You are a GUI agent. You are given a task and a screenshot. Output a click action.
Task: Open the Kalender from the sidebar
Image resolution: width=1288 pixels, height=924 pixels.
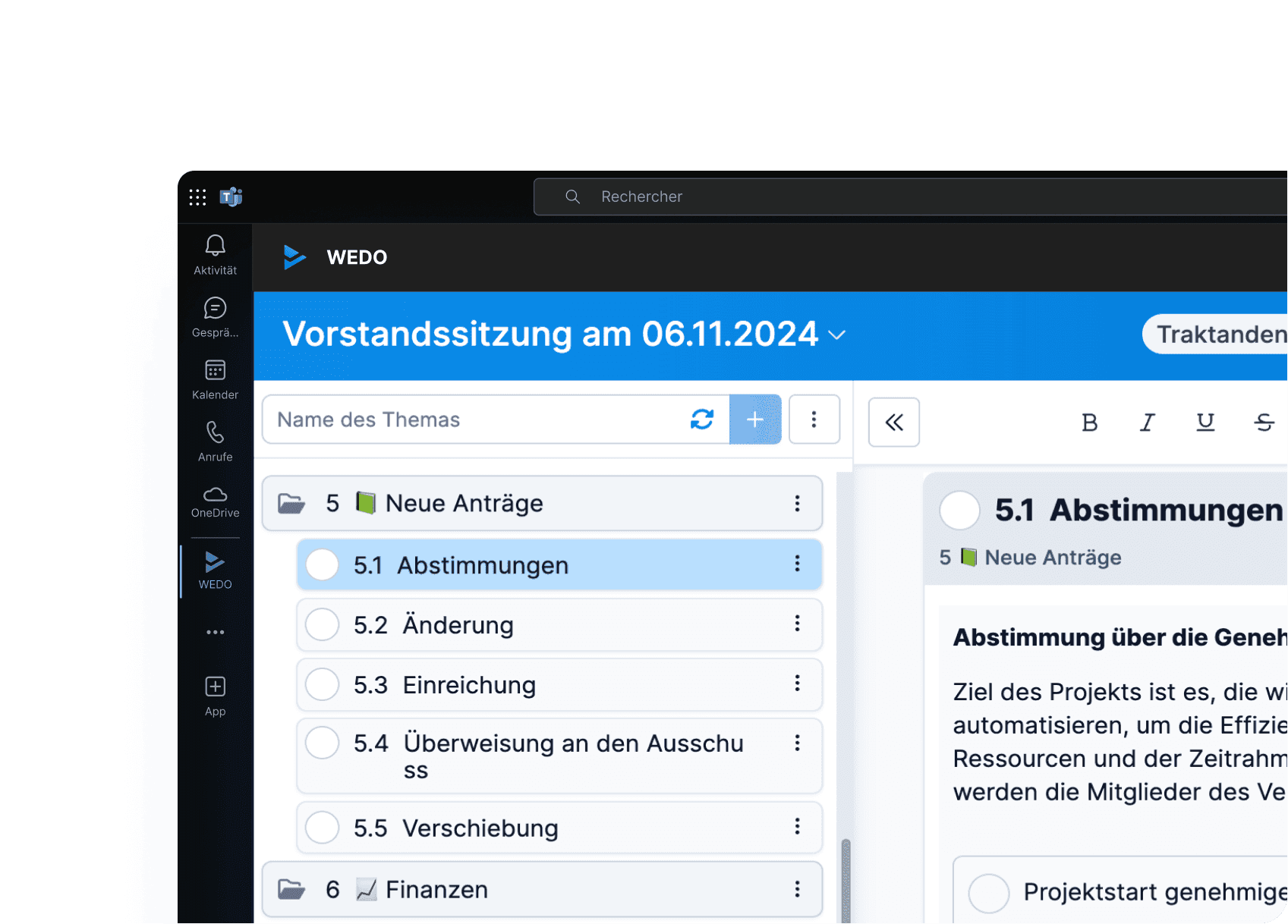[215, 371]
